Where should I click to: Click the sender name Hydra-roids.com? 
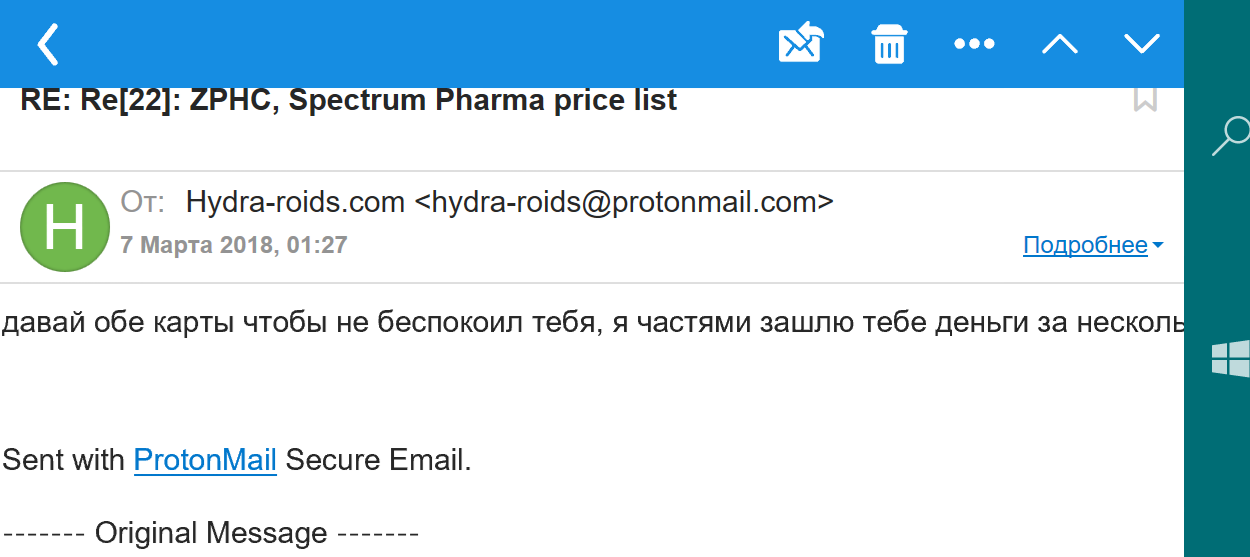[295, 202]
